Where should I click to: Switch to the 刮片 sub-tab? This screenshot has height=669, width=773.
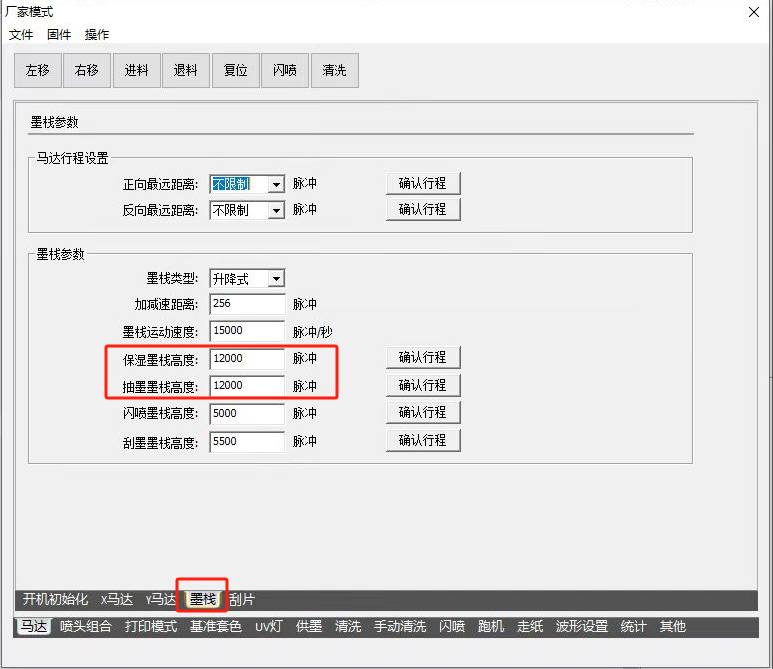click(x=242, y=600)
